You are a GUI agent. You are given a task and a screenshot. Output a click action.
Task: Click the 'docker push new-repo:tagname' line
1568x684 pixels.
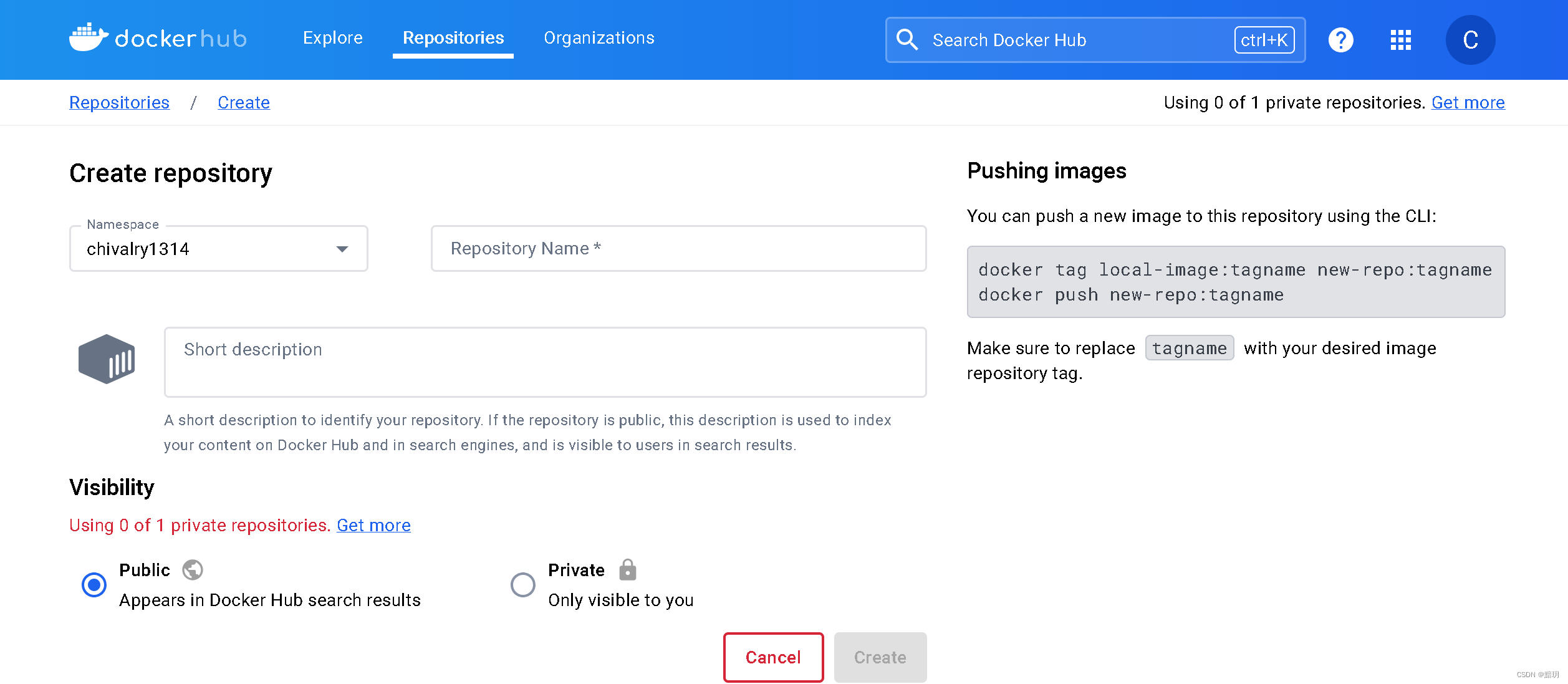[x=1131, y=294]
